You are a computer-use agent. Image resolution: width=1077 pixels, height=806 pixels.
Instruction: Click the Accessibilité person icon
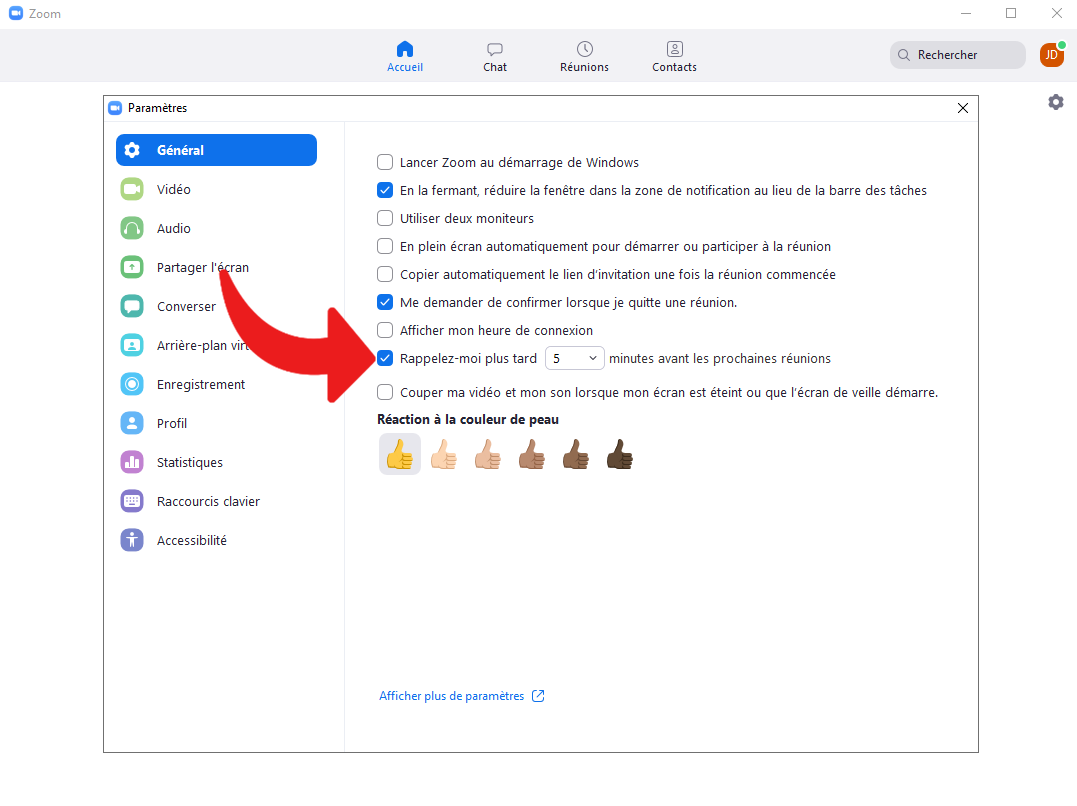pyautogui.click(x=132, y=540)
